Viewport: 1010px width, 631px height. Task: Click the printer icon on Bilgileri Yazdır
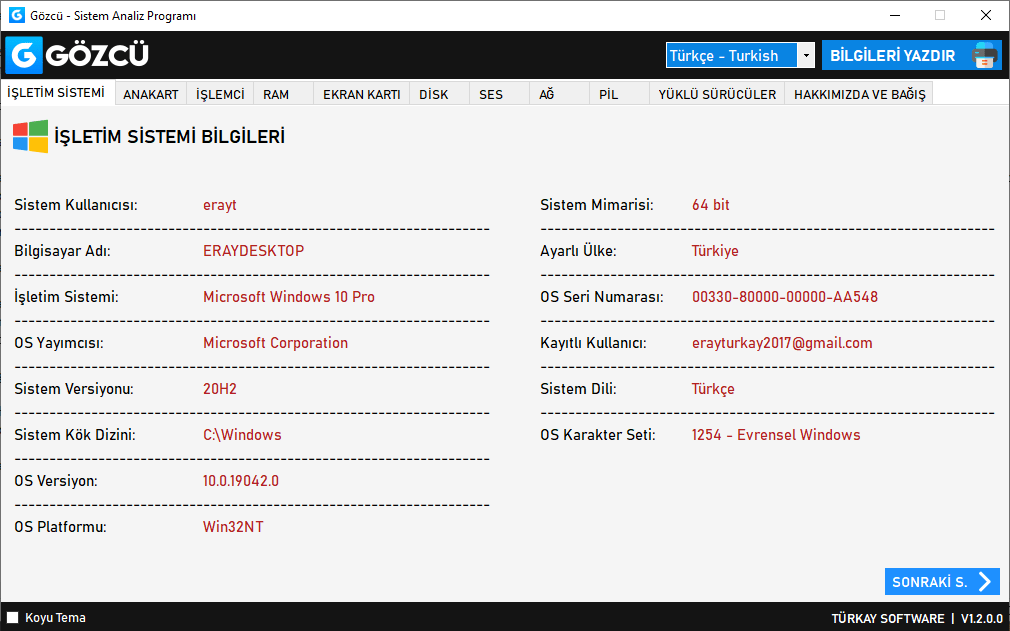click(984, 55)
